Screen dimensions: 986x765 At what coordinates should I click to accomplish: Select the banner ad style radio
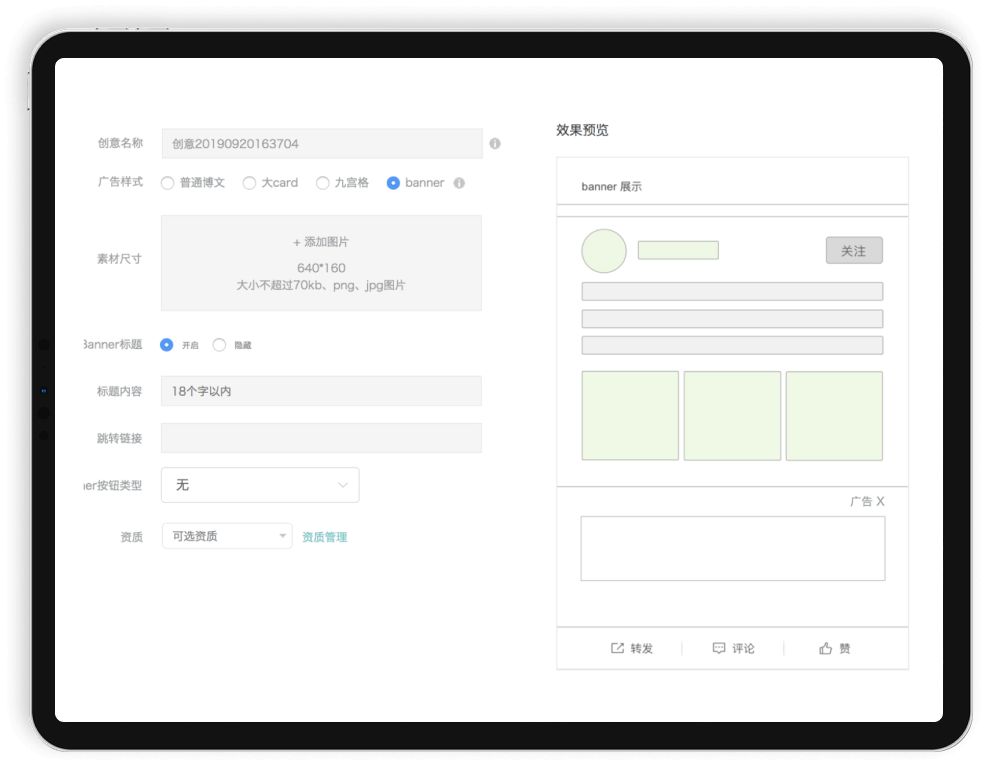[x=393, y=183]
